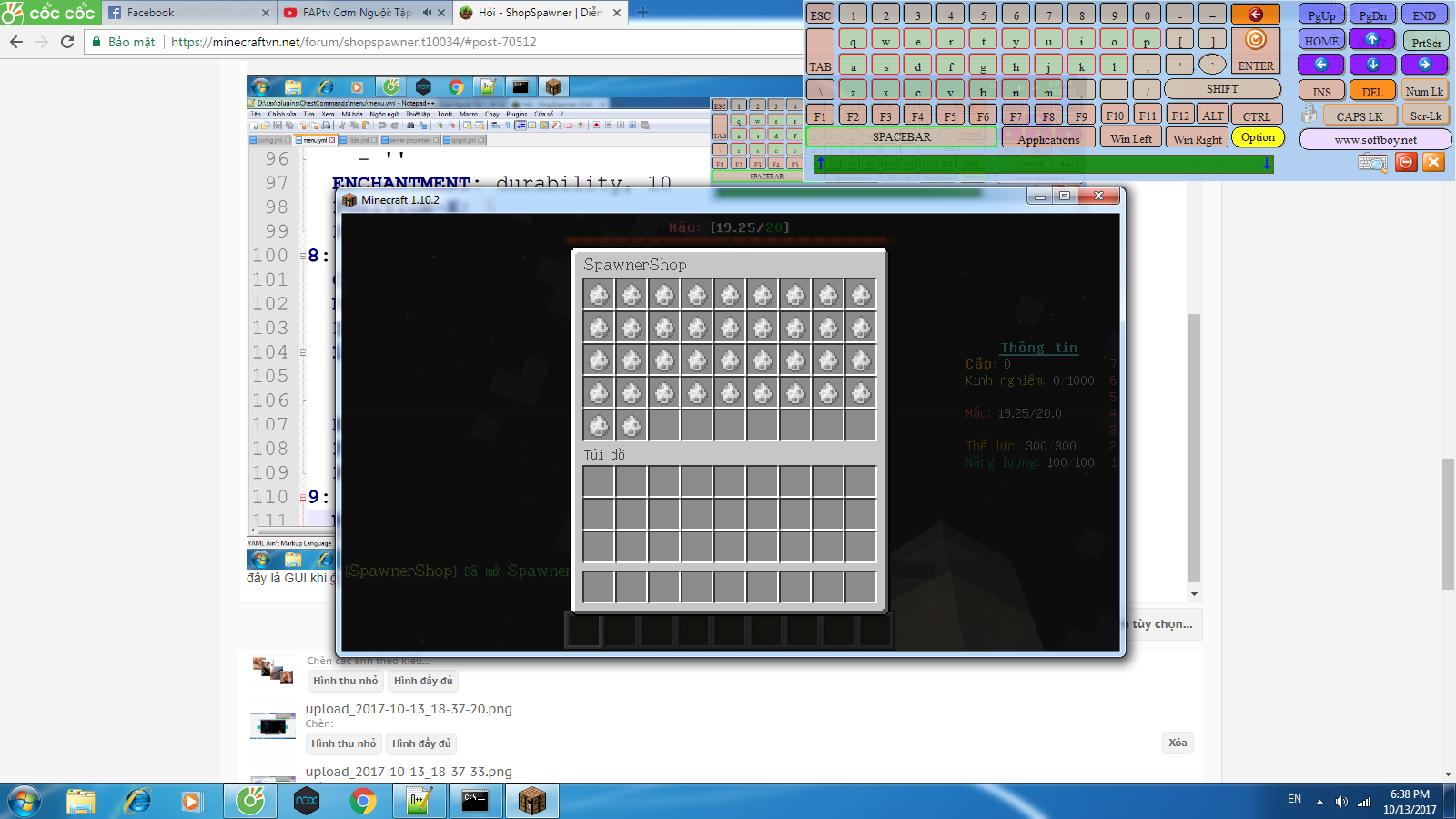Toggle Num Lk on the virtual keyboard
The height and width of the screenshot is (819, 1456).
(x=1424, y=90)
